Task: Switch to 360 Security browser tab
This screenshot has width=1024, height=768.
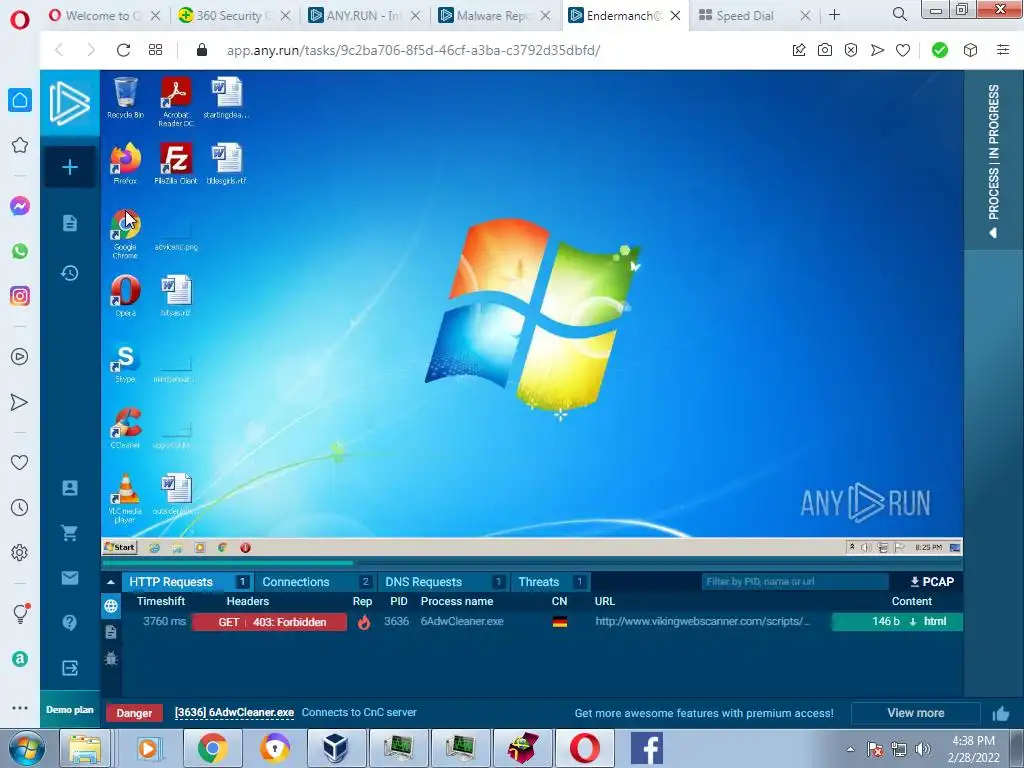Action: 235,16
